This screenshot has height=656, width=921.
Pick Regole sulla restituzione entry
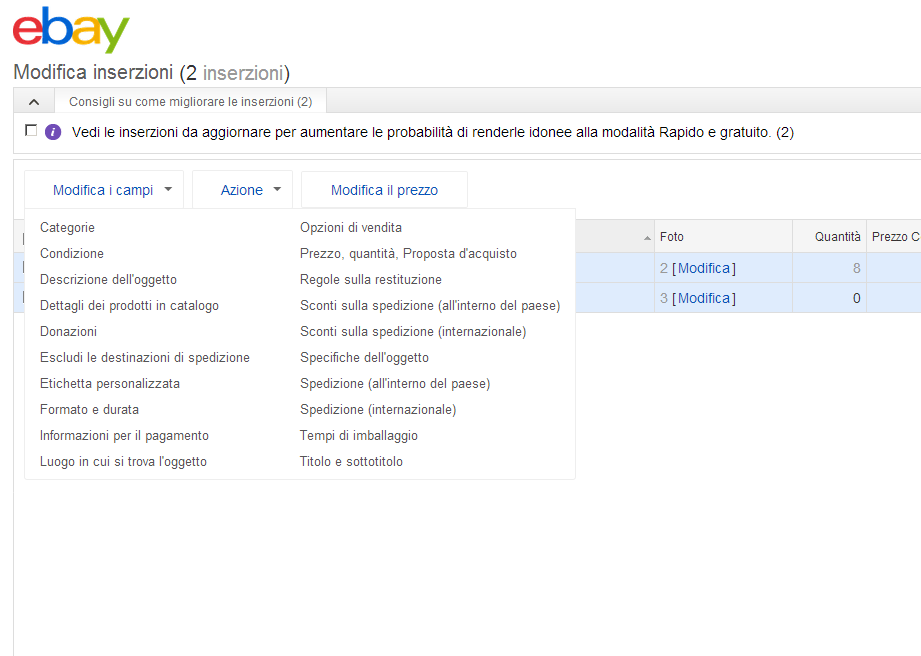pyautogui.click(x=370, y=280)
